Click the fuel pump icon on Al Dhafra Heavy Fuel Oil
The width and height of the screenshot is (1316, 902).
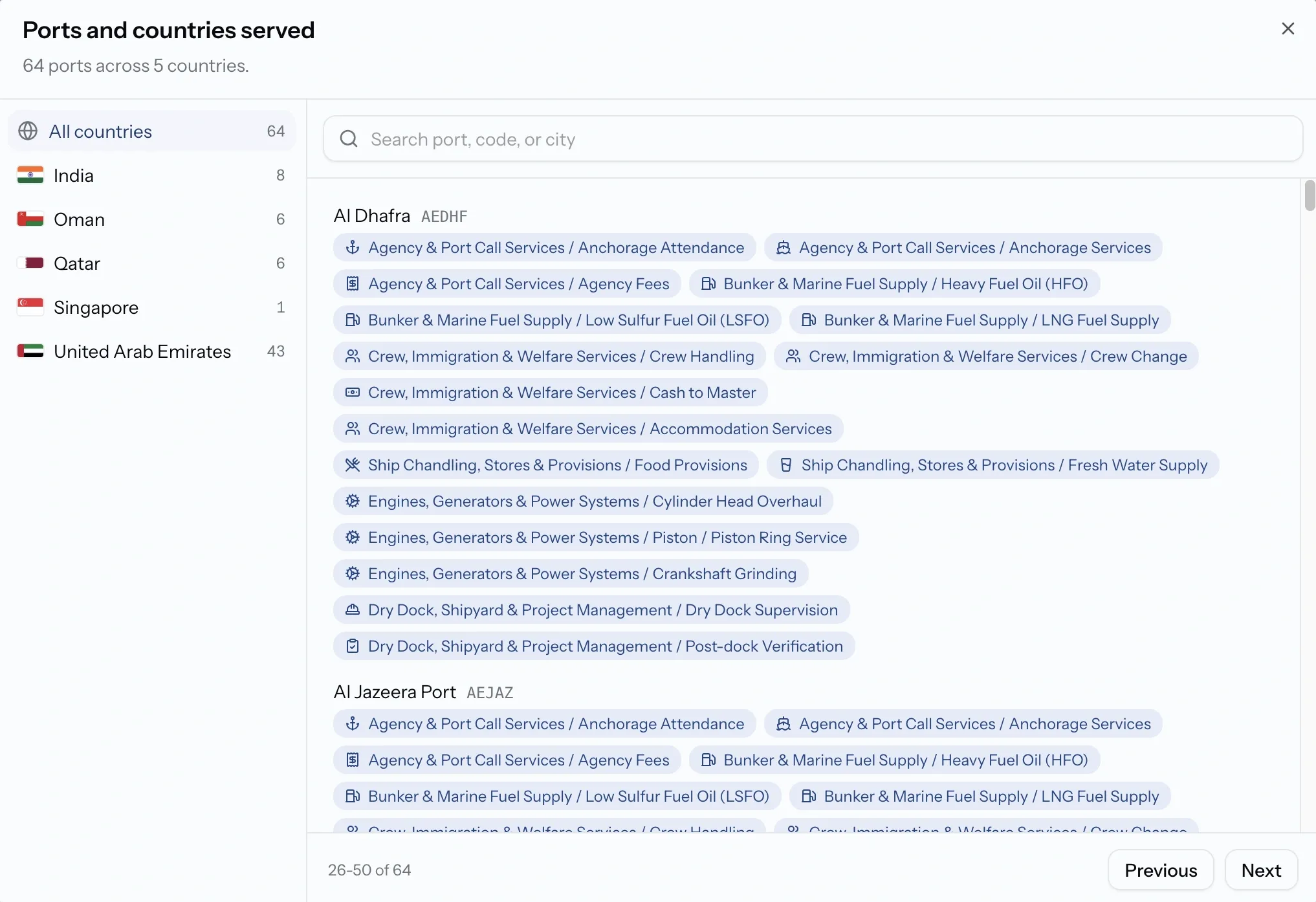[708, 284]
